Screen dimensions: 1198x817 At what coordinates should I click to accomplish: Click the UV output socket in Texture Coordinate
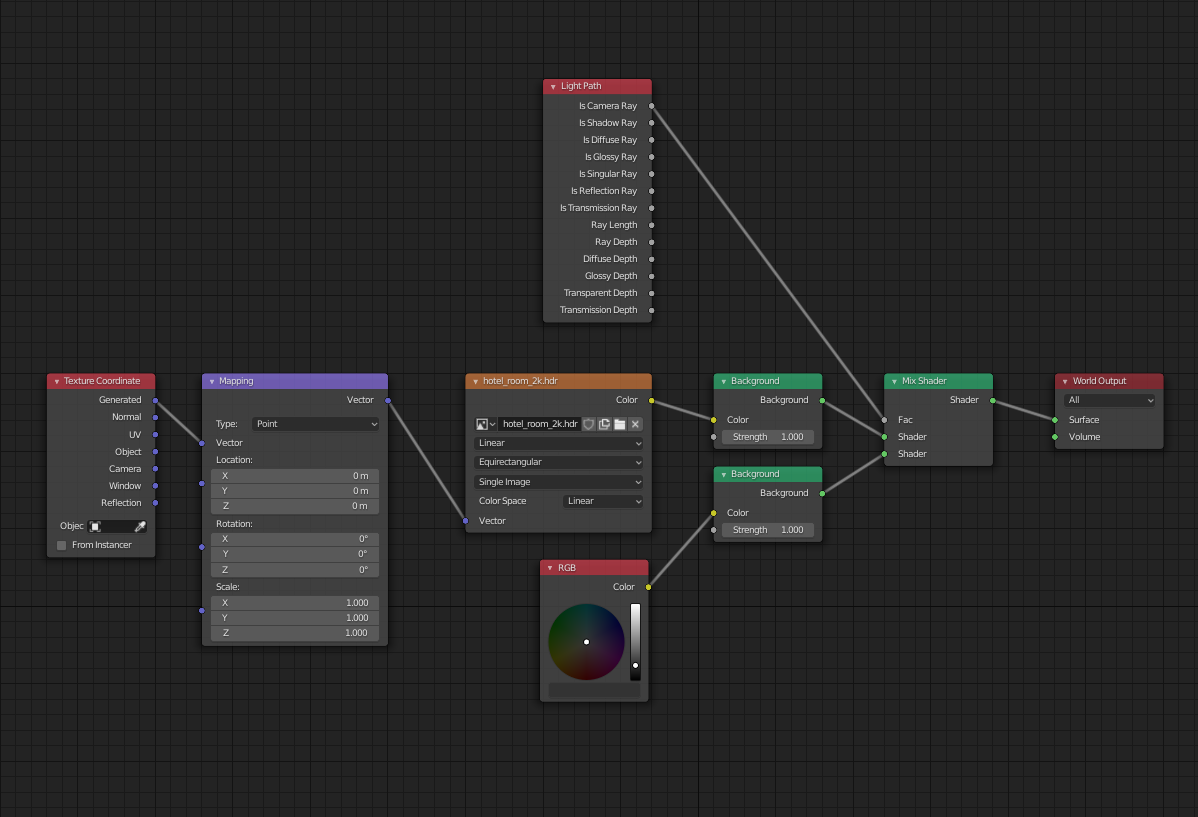[155, 435]
